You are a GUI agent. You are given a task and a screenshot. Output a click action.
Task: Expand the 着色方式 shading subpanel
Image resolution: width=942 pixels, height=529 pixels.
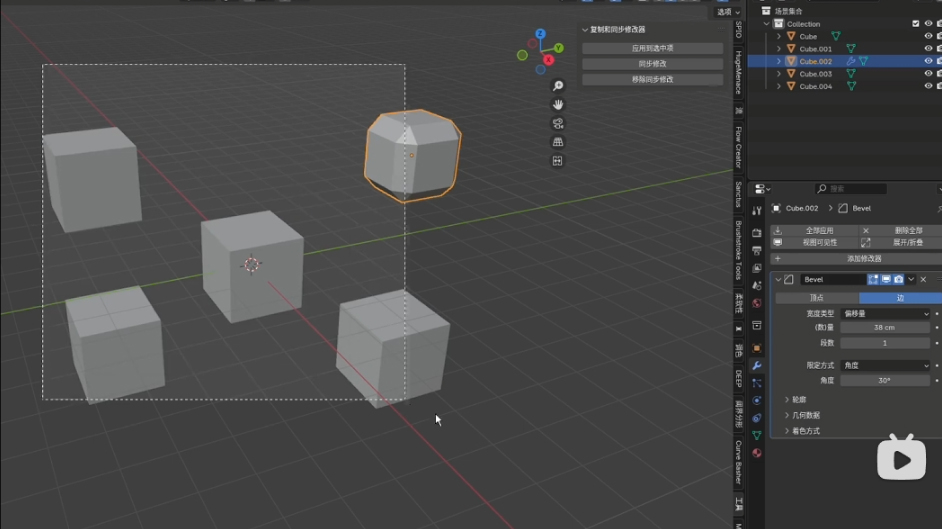pyautogui.click(x=787, y=431)
